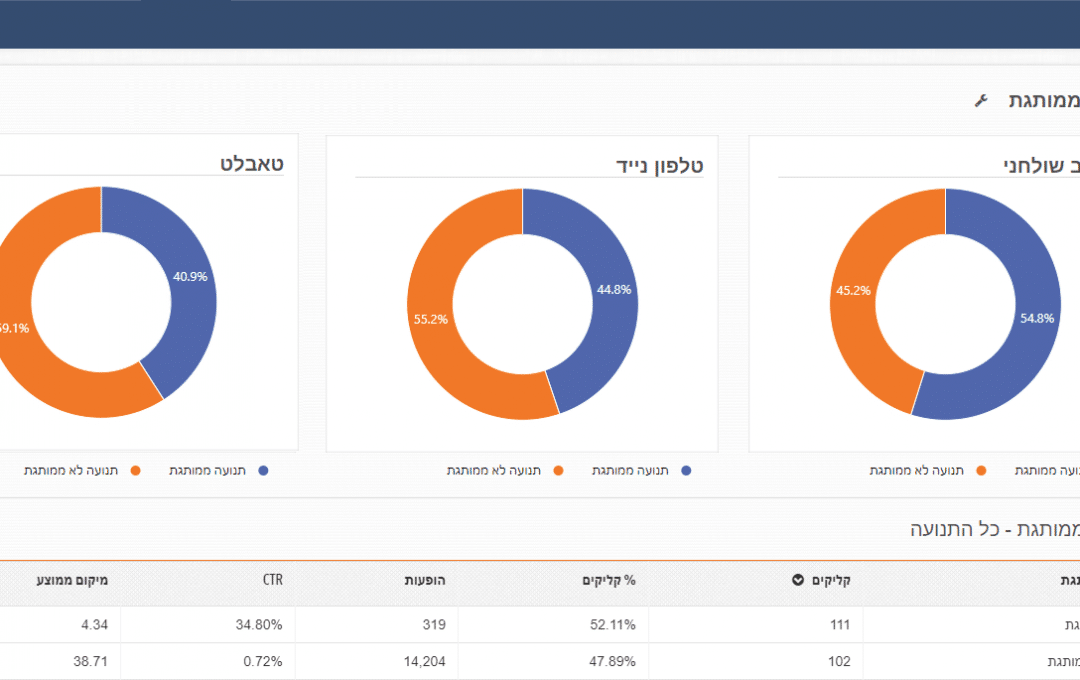Click the average position value 4.34
Image resolution: width=1080 pixels, height=680 pixels.
(94, 625)
